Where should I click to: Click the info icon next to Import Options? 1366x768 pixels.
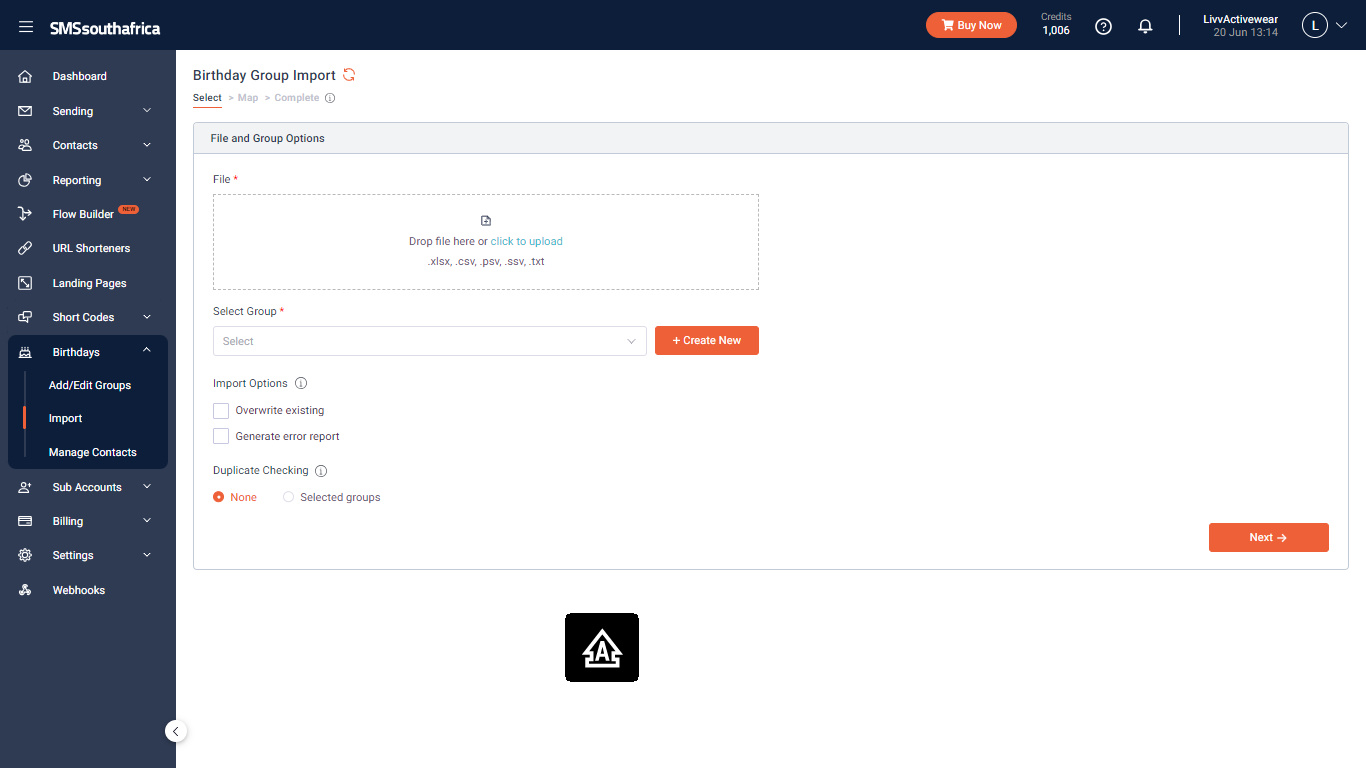coord(301,384)
